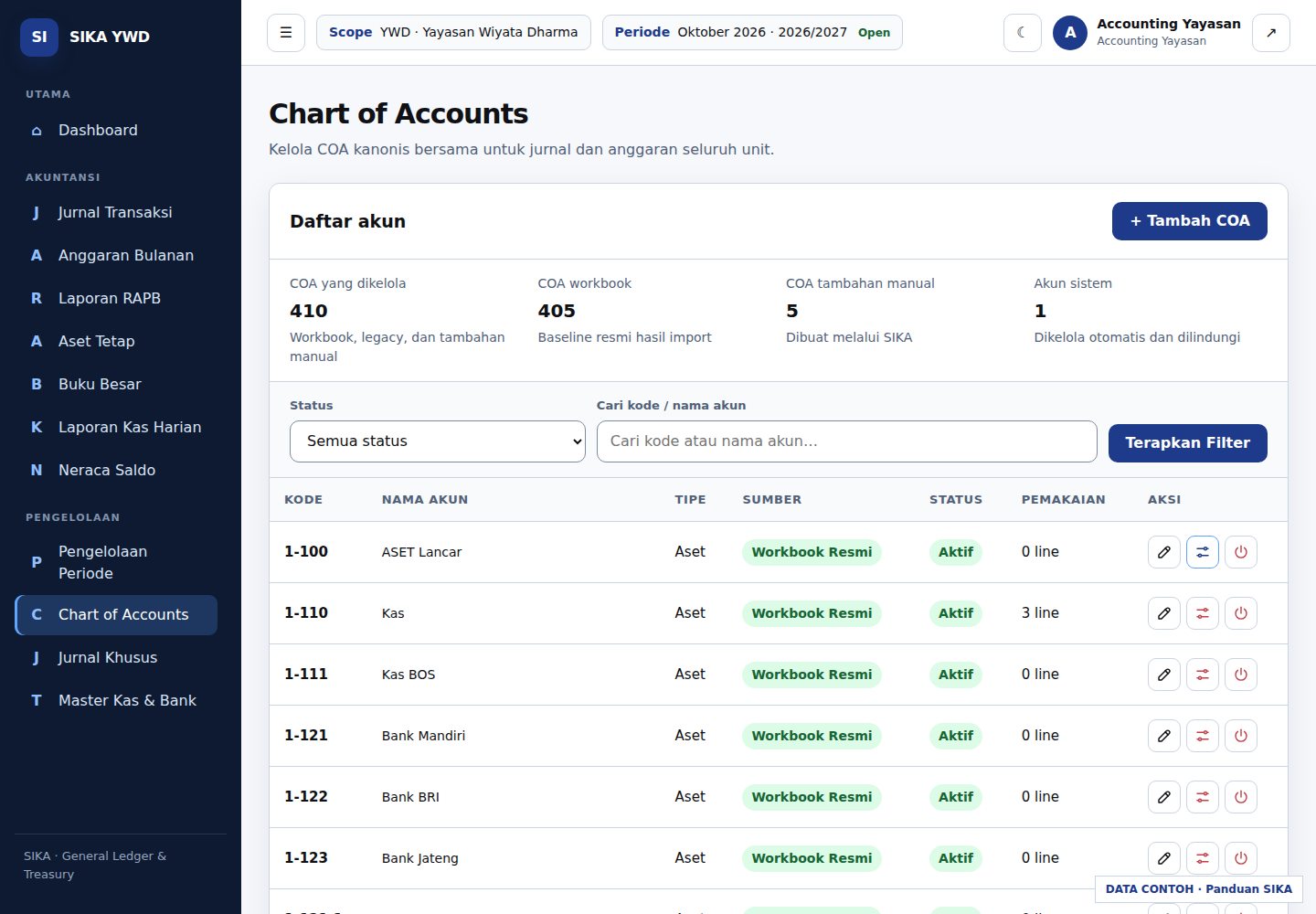Open sliders icon for 1-110 Kas
1316x914 pixels.
[1203, 613]
